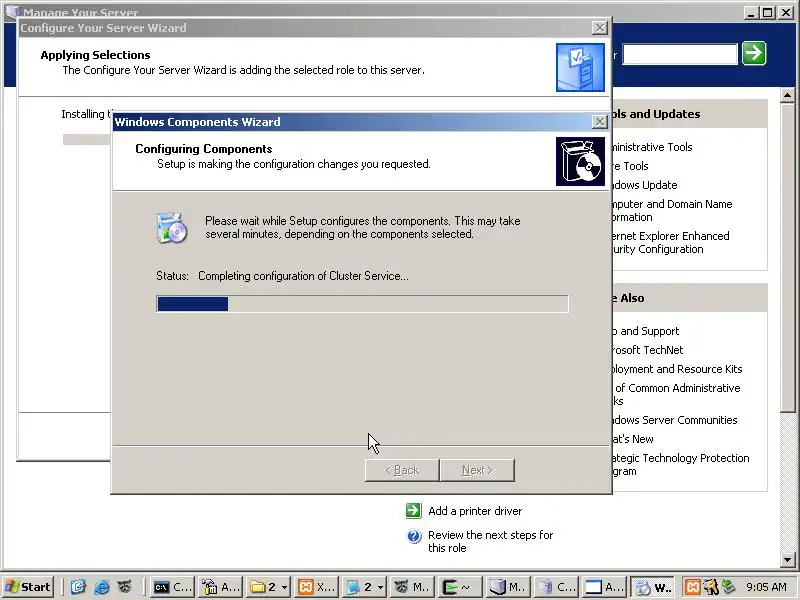Click the Cluster Service configuration progress bar
The width and height of the screenshot is (800, 600).
[x=362, y=304]
